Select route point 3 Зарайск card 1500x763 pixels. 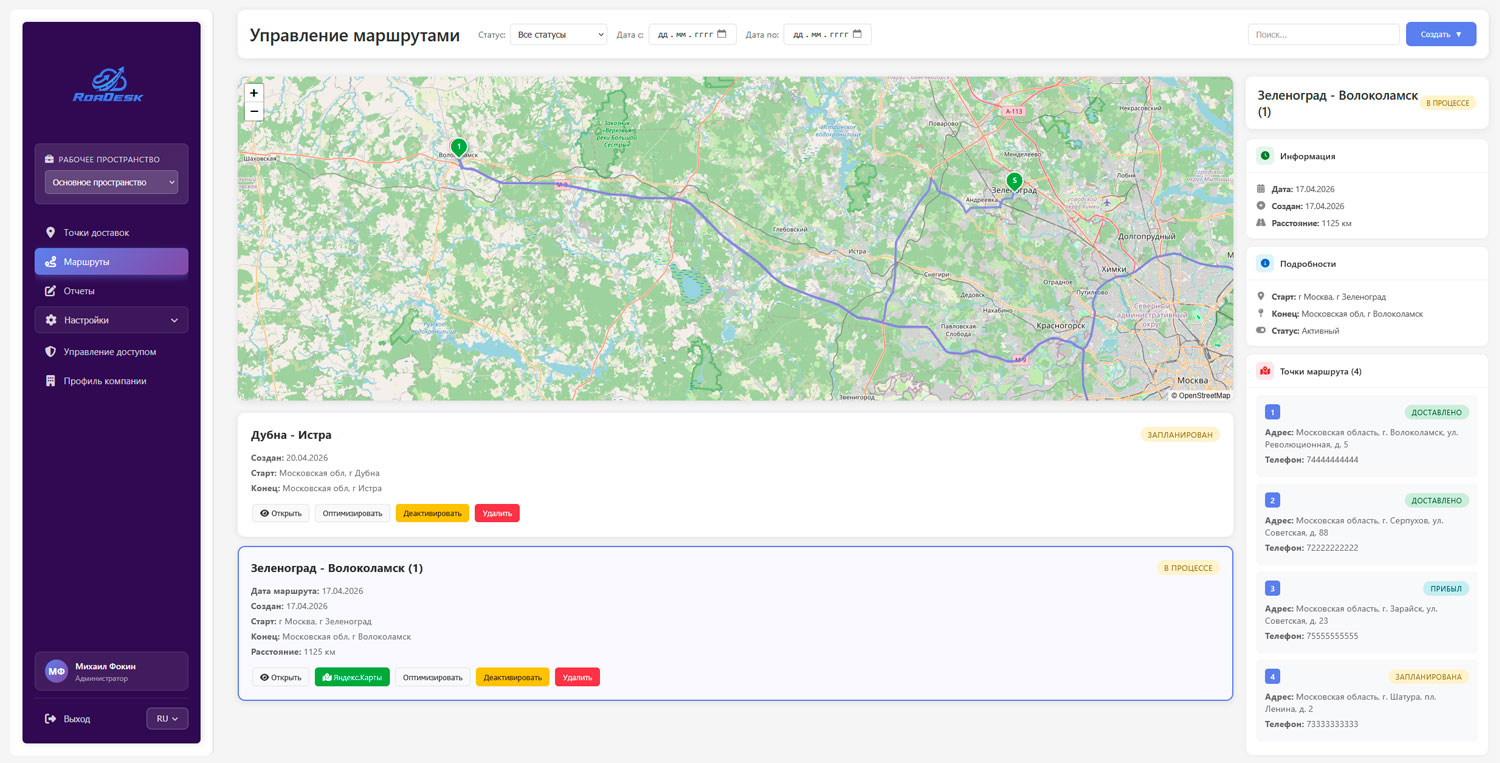[x=1366, y=611]
